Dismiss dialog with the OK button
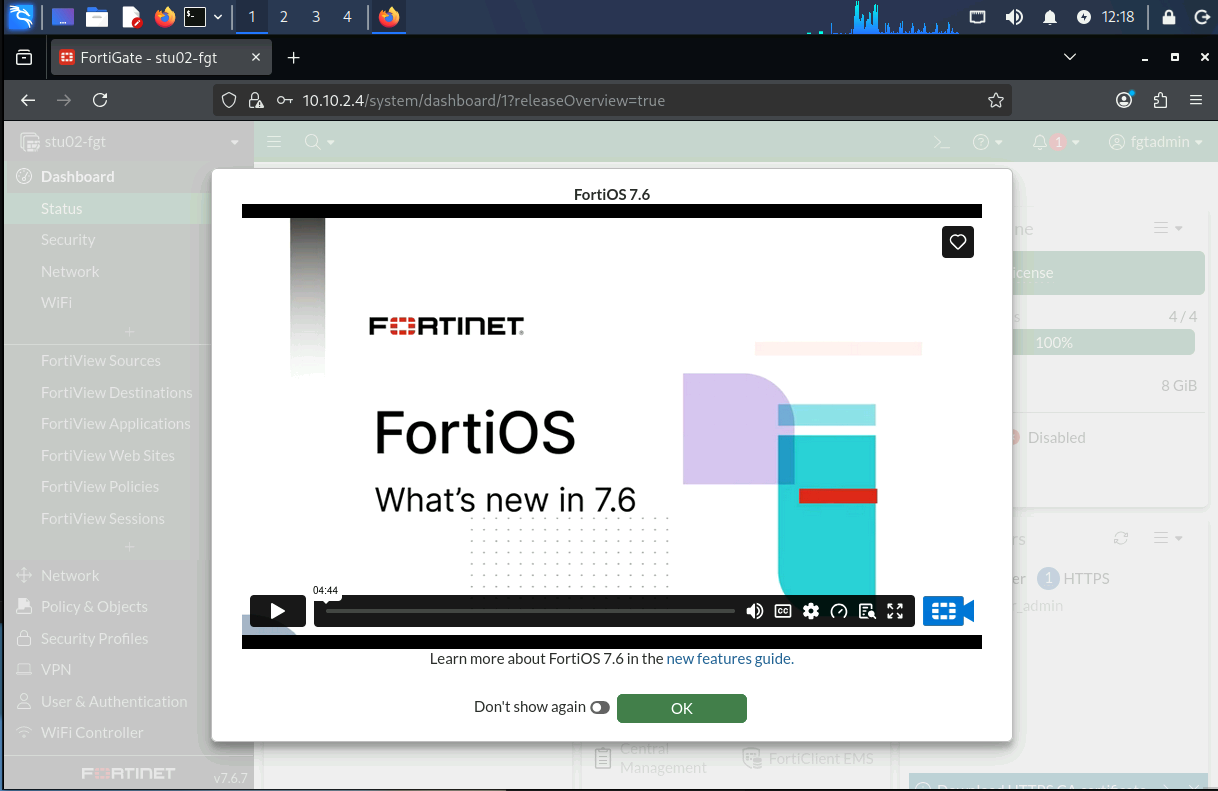This screenshot has width=1218, height=791. 682,708
